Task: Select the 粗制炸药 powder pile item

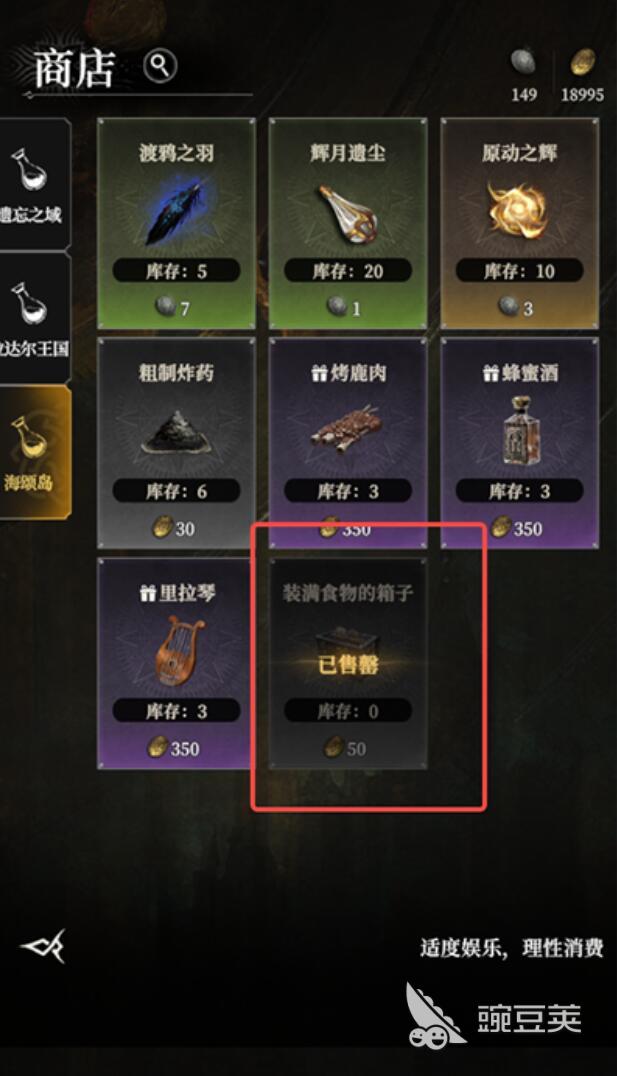Action: (x=176, y=432)
